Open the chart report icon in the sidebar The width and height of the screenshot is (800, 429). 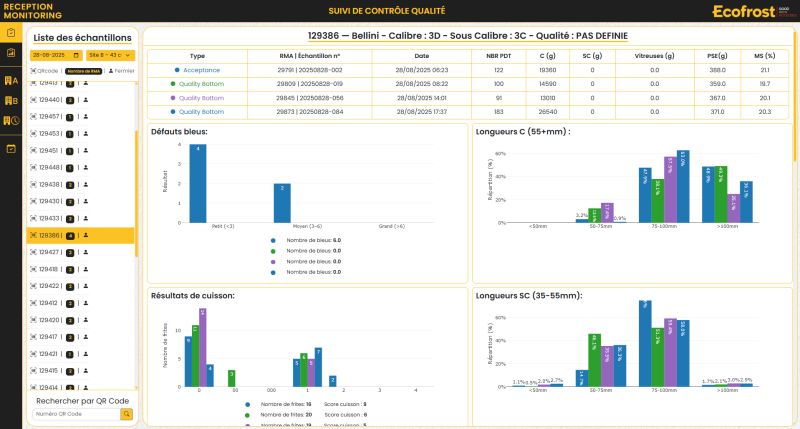pos(11,53)
